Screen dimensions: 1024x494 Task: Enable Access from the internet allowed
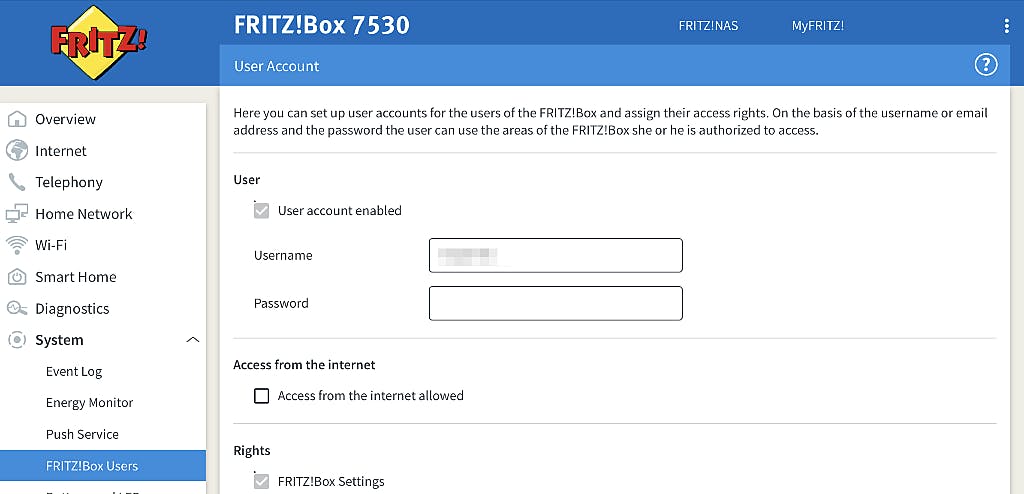point(262,396)
